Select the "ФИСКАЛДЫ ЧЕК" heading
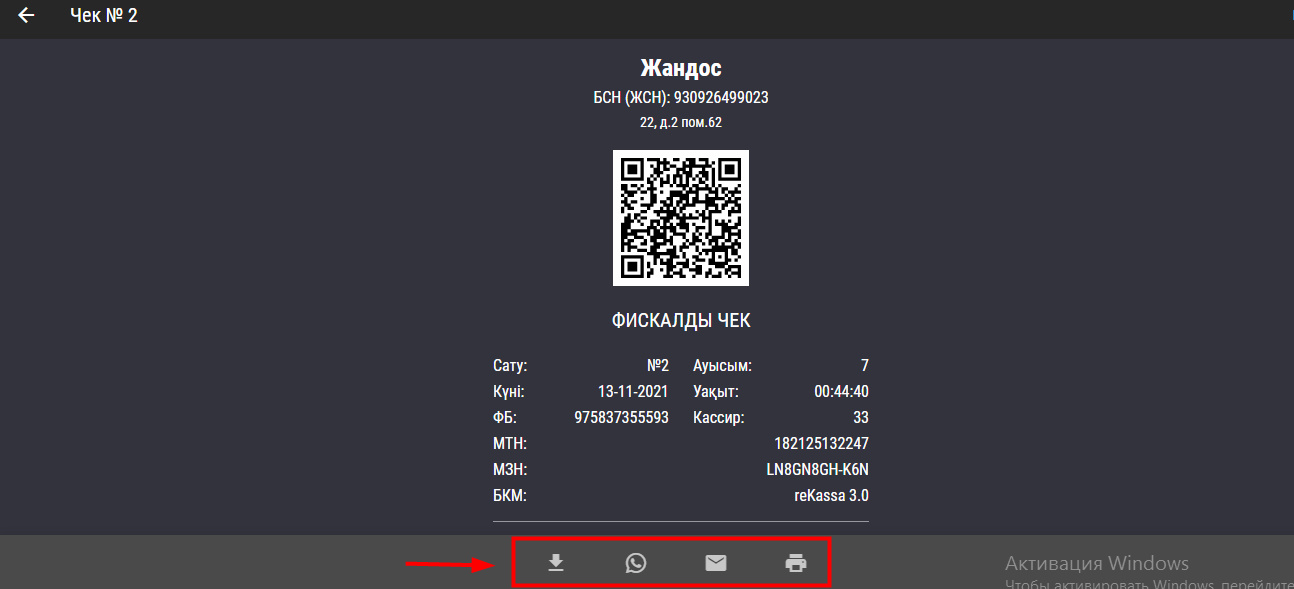Screen dimensions: 1294x589 coord(681,321)
